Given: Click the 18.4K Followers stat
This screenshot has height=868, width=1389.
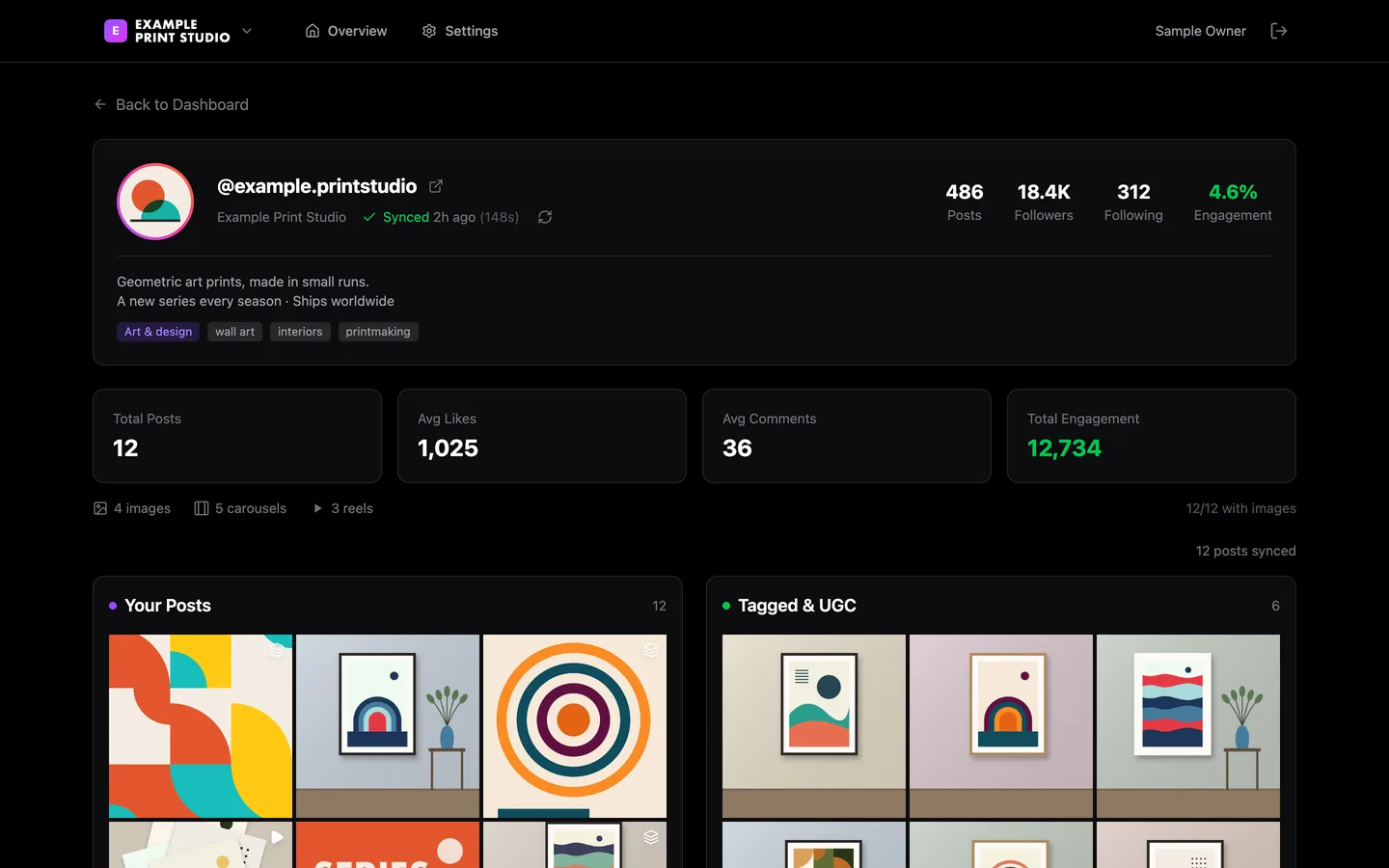Looking at the screenshot, I should [x=1044, y=202].
